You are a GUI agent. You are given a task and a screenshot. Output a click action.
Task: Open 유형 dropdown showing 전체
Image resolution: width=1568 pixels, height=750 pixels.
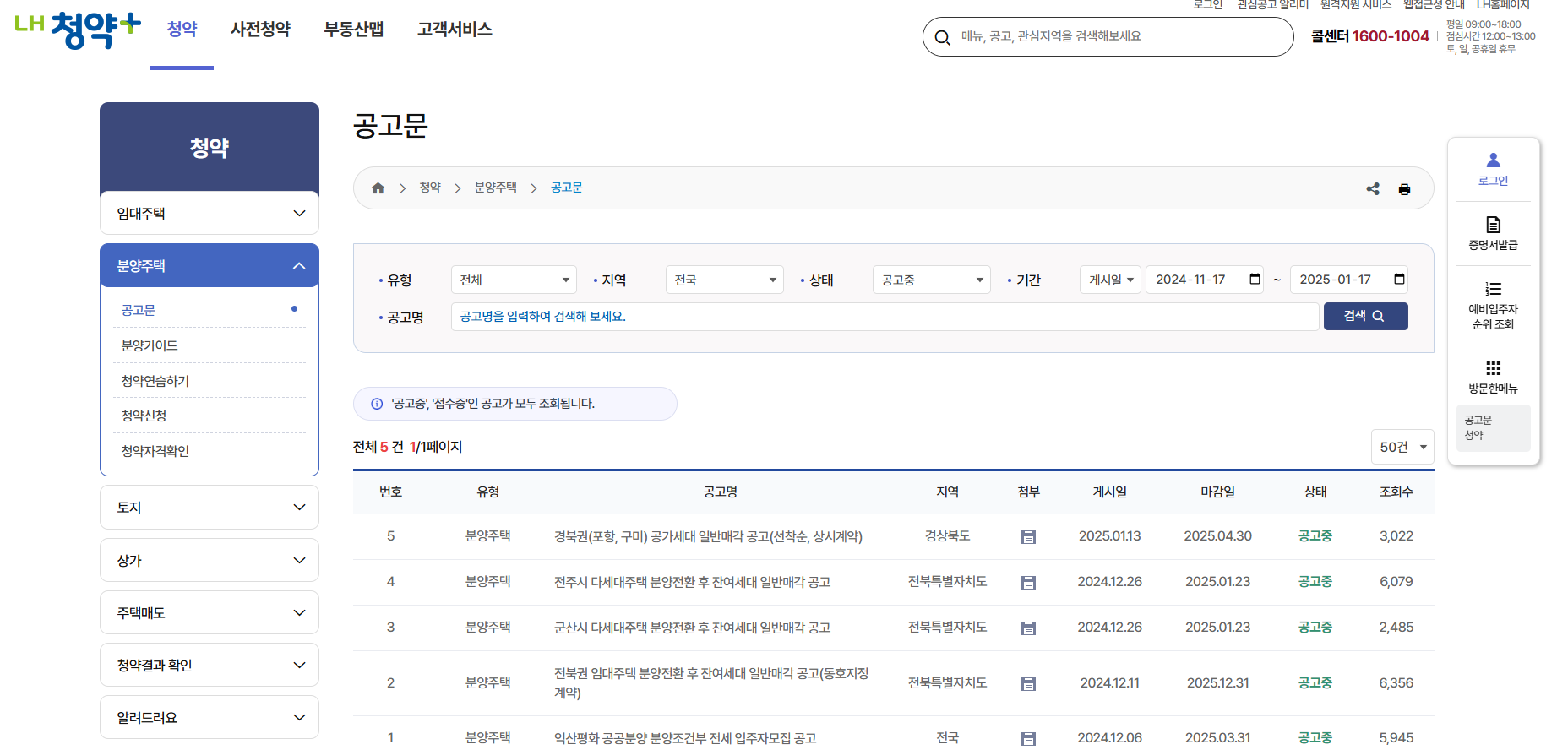tap(514, 280)
